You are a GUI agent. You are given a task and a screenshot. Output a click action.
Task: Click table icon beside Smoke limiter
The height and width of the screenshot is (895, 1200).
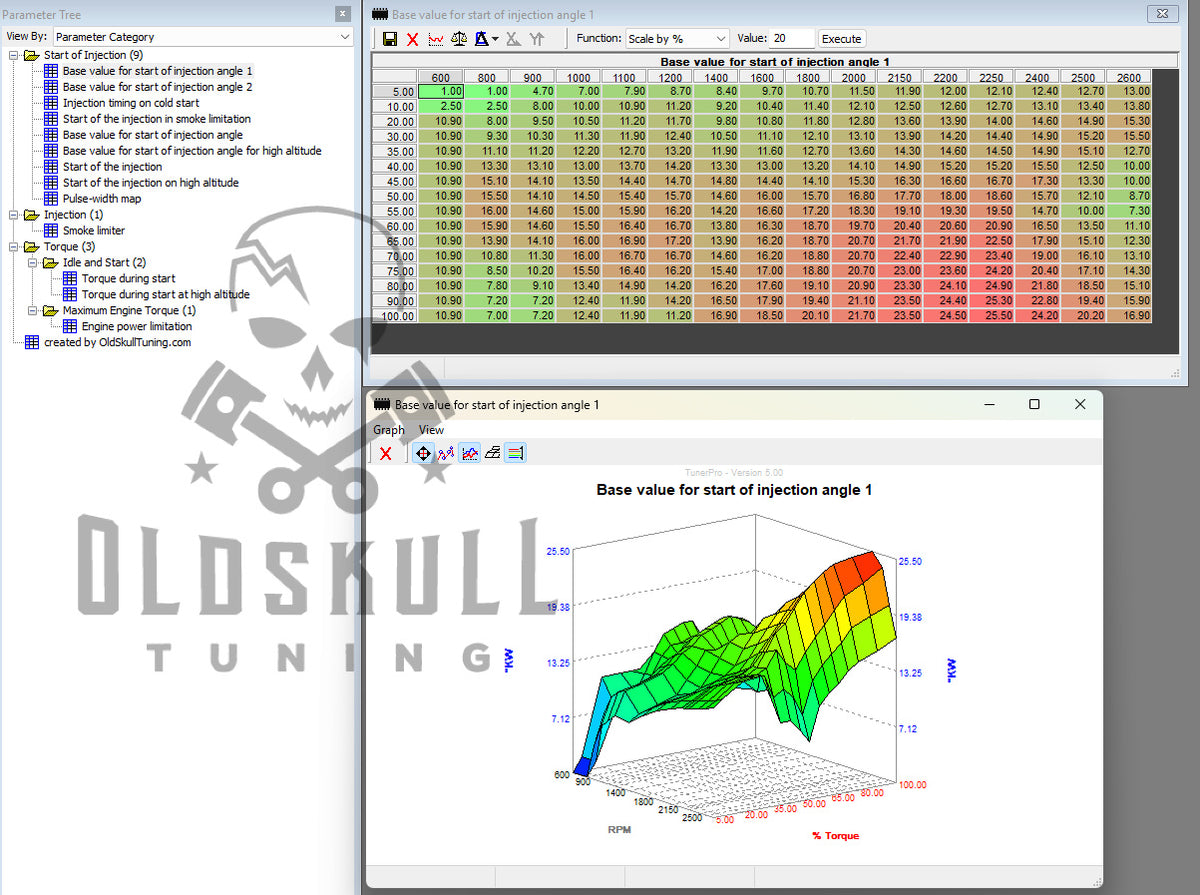pos(51,231)
